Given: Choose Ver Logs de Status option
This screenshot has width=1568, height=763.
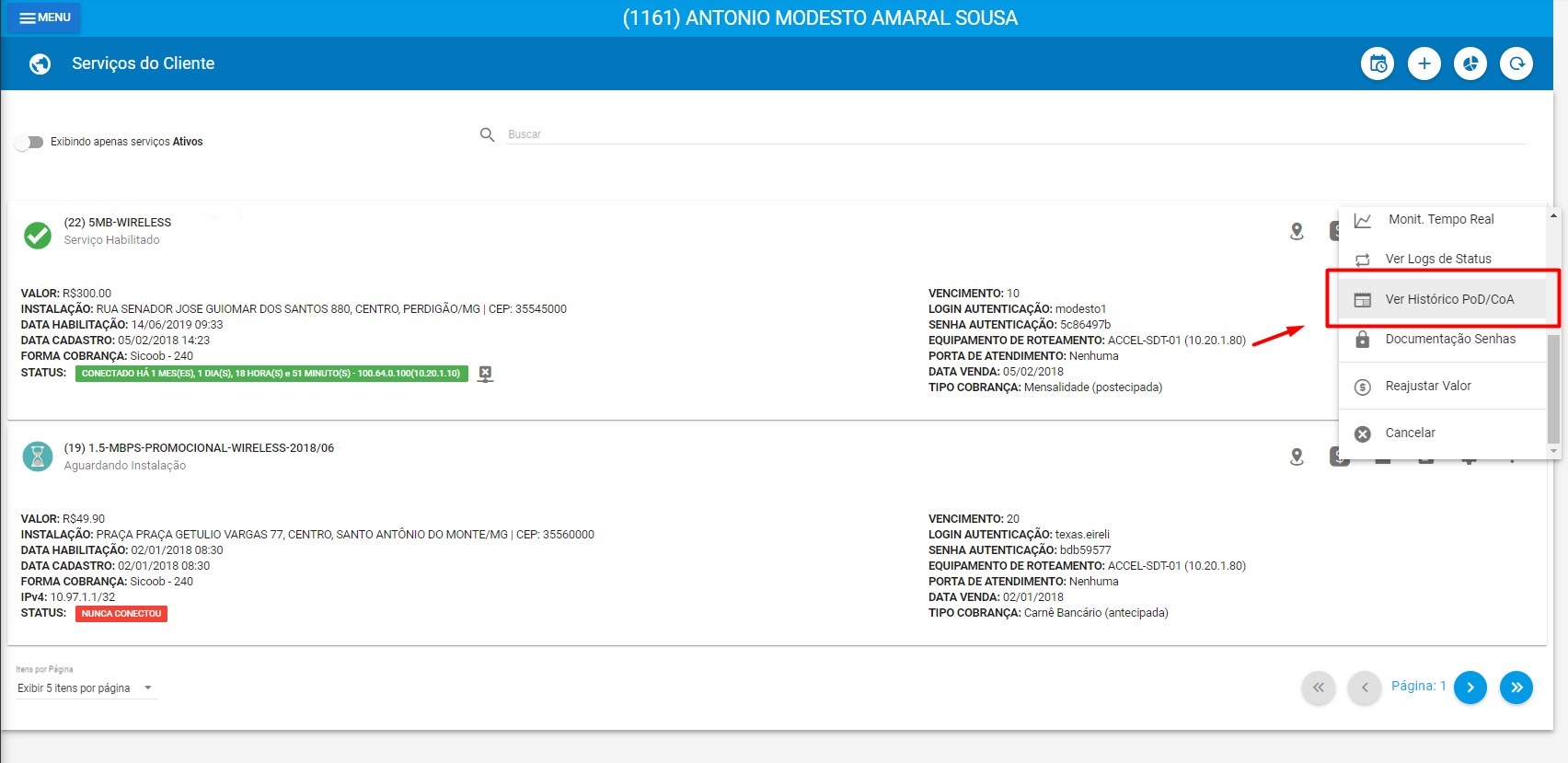Looking at the screenshot, I should point(1442,259).
